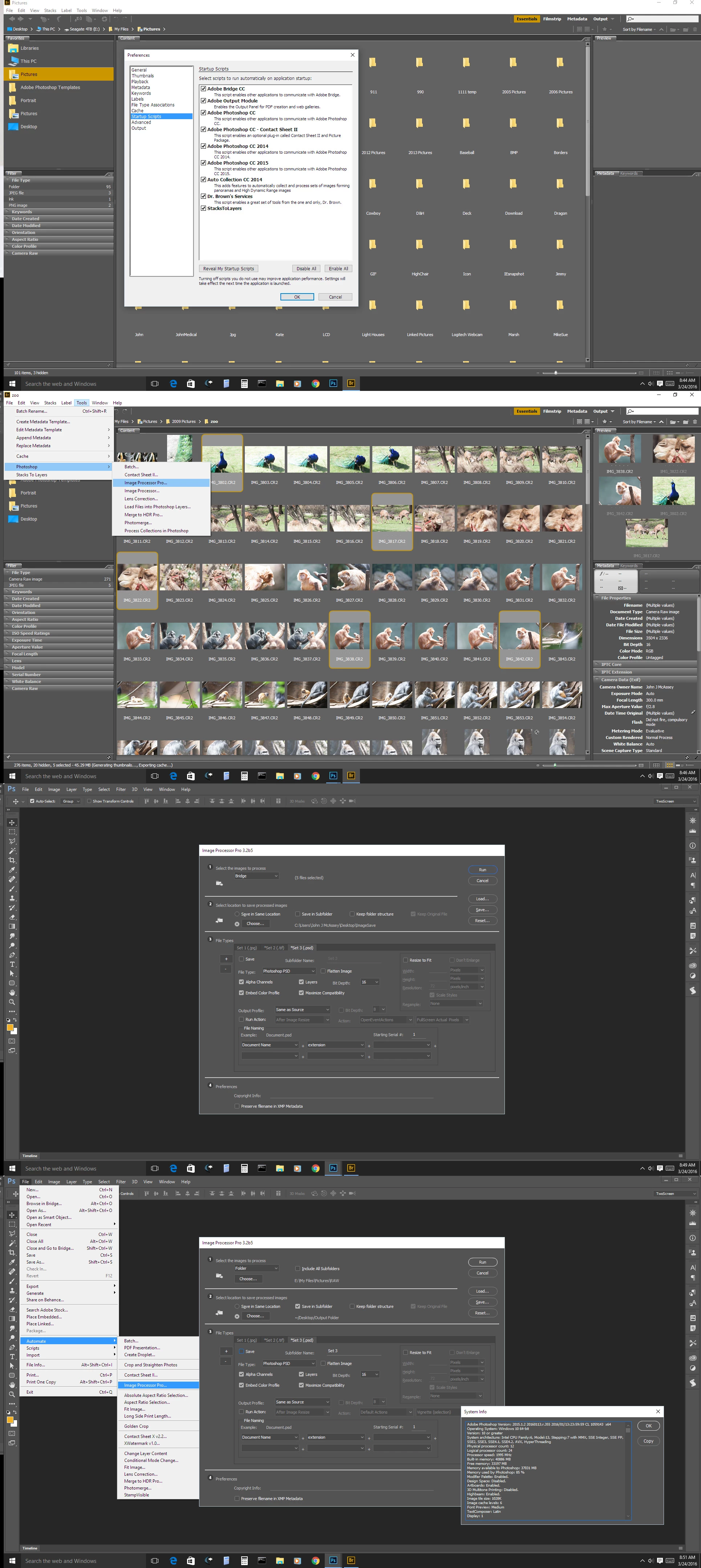Click the Go Back arrow in Bridge toolbar

(x=12, y=19)
